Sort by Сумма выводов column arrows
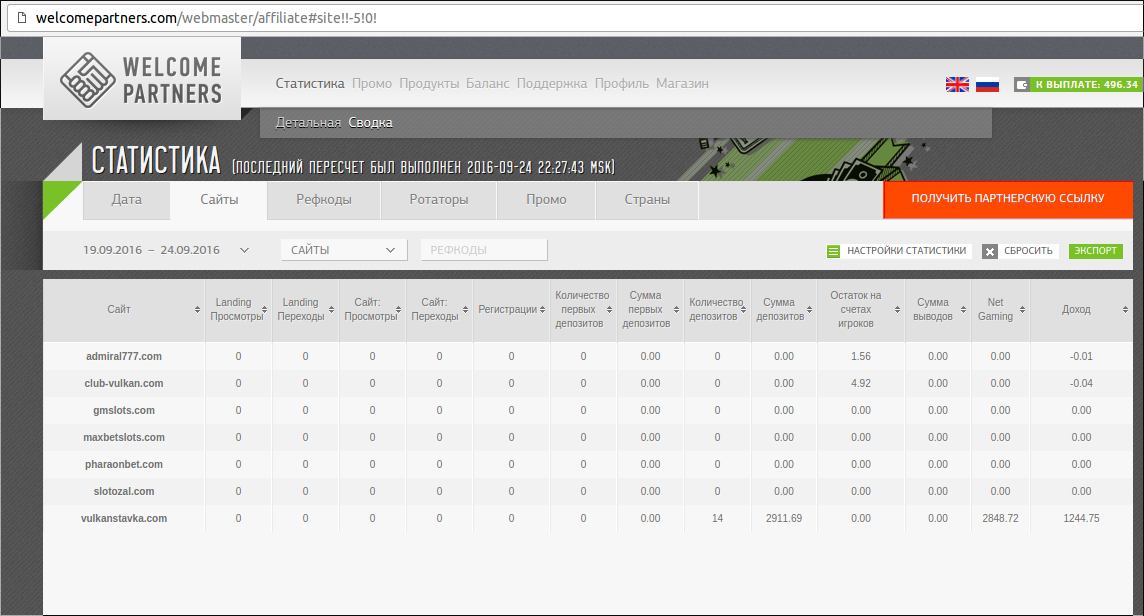The width and height of the screenshot is (1144, 616). pos(963,309)
